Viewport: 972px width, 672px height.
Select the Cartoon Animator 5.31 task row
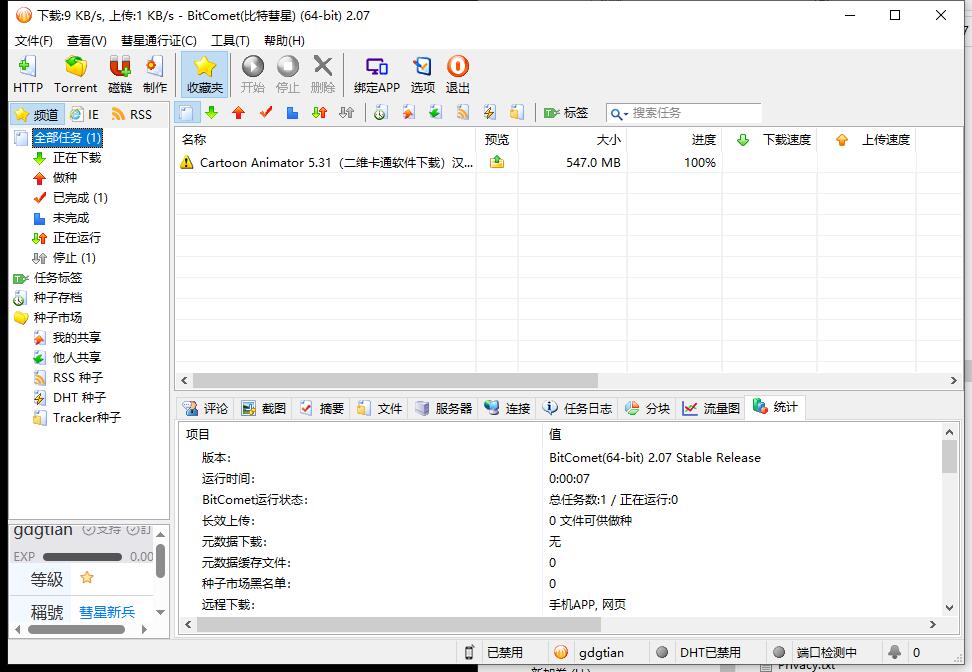568,162
